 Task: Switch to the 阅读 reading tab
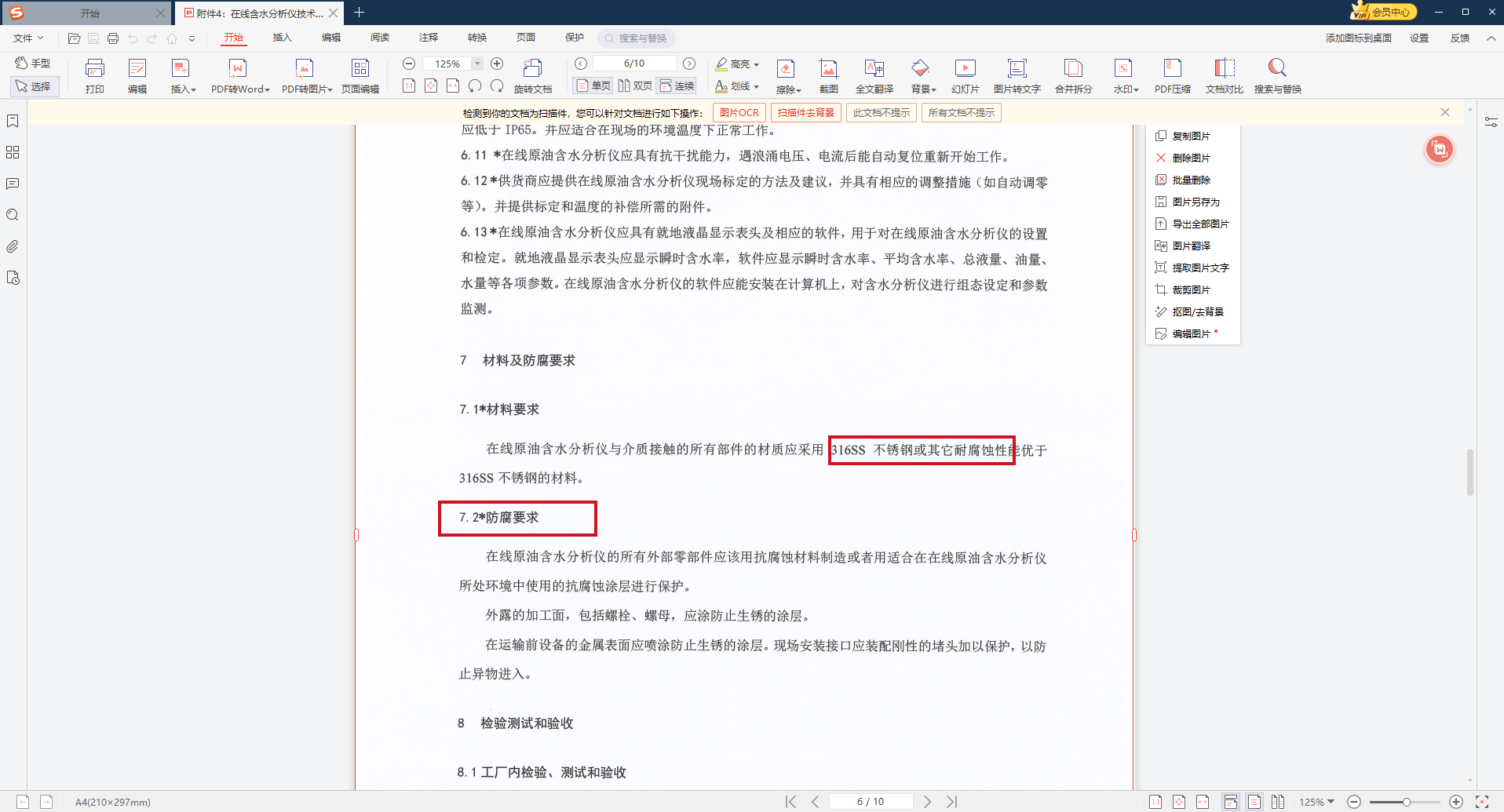click(x=380, y=38)
